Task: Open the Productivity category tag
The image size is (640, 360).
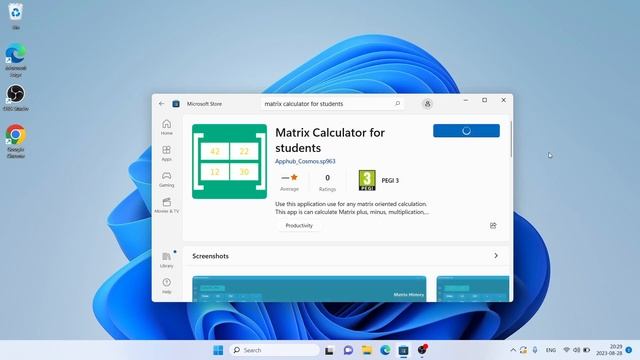Action: [299, 226]
